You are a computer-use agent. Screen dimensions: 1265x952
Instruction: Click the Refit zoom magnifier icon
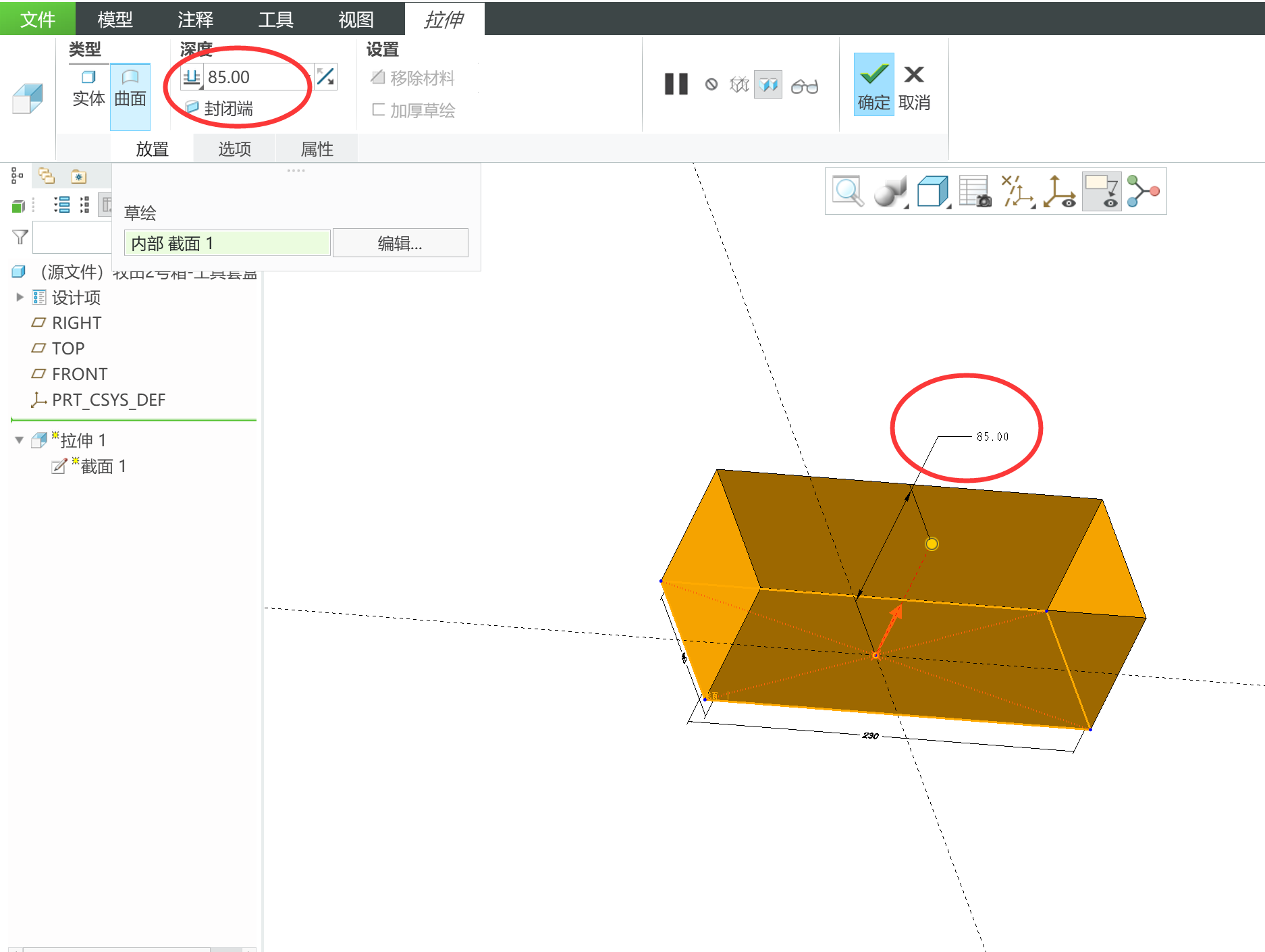[847, 191]
